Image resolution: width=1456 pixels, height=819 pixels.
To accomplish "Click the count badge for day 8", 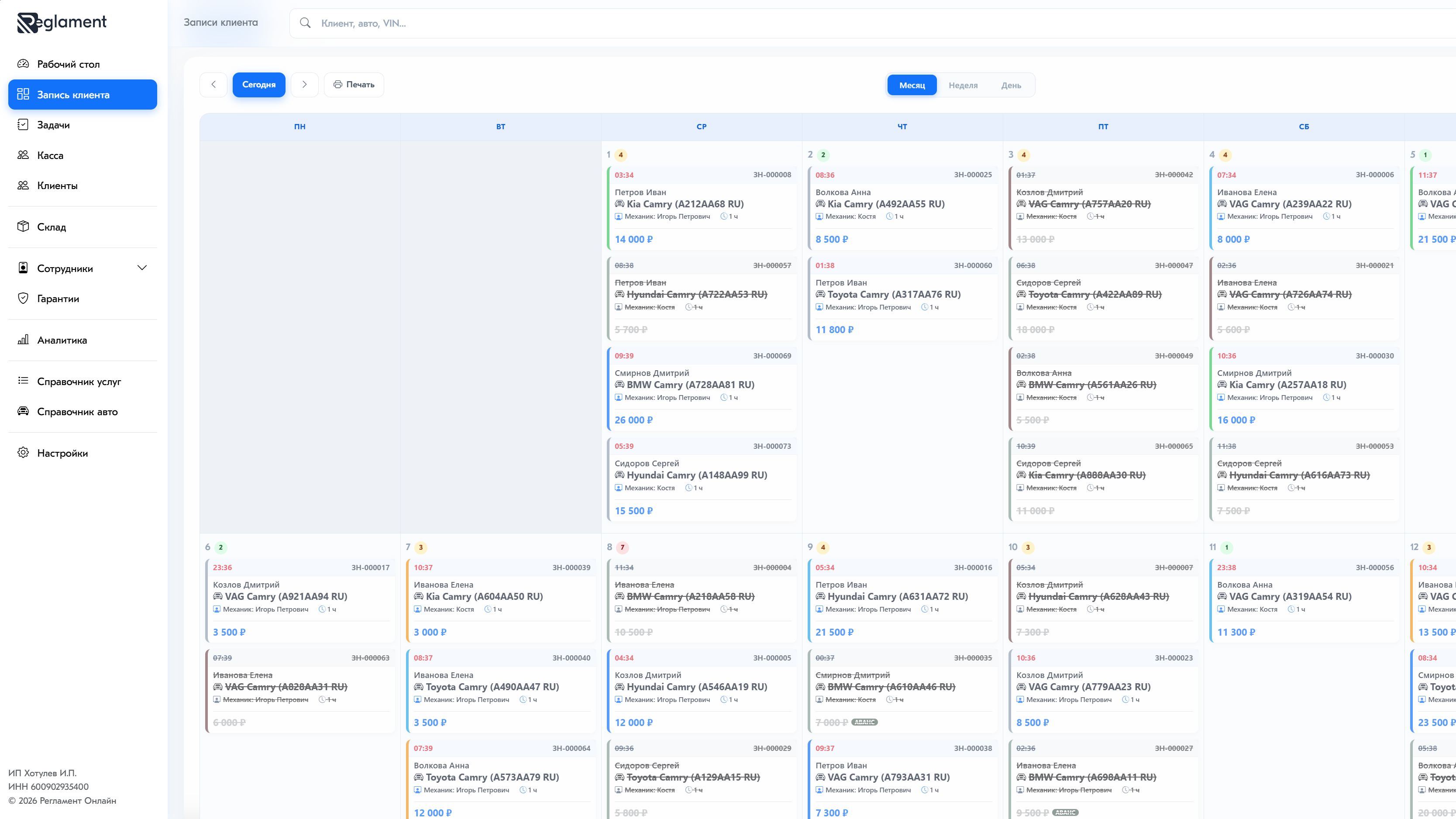I will [622, 547].
